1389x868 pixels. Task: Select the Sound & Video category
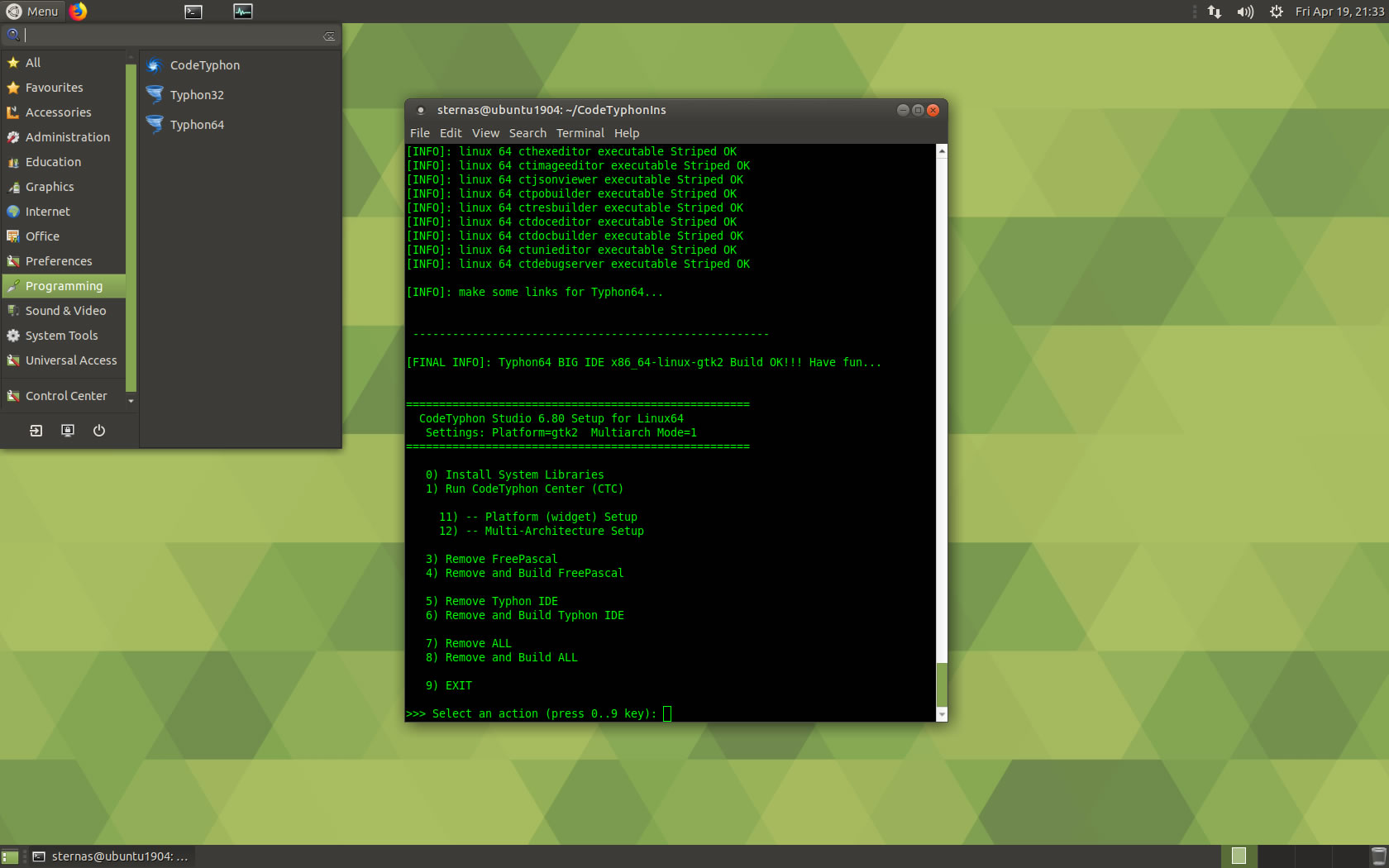click(x=64, y=311)
